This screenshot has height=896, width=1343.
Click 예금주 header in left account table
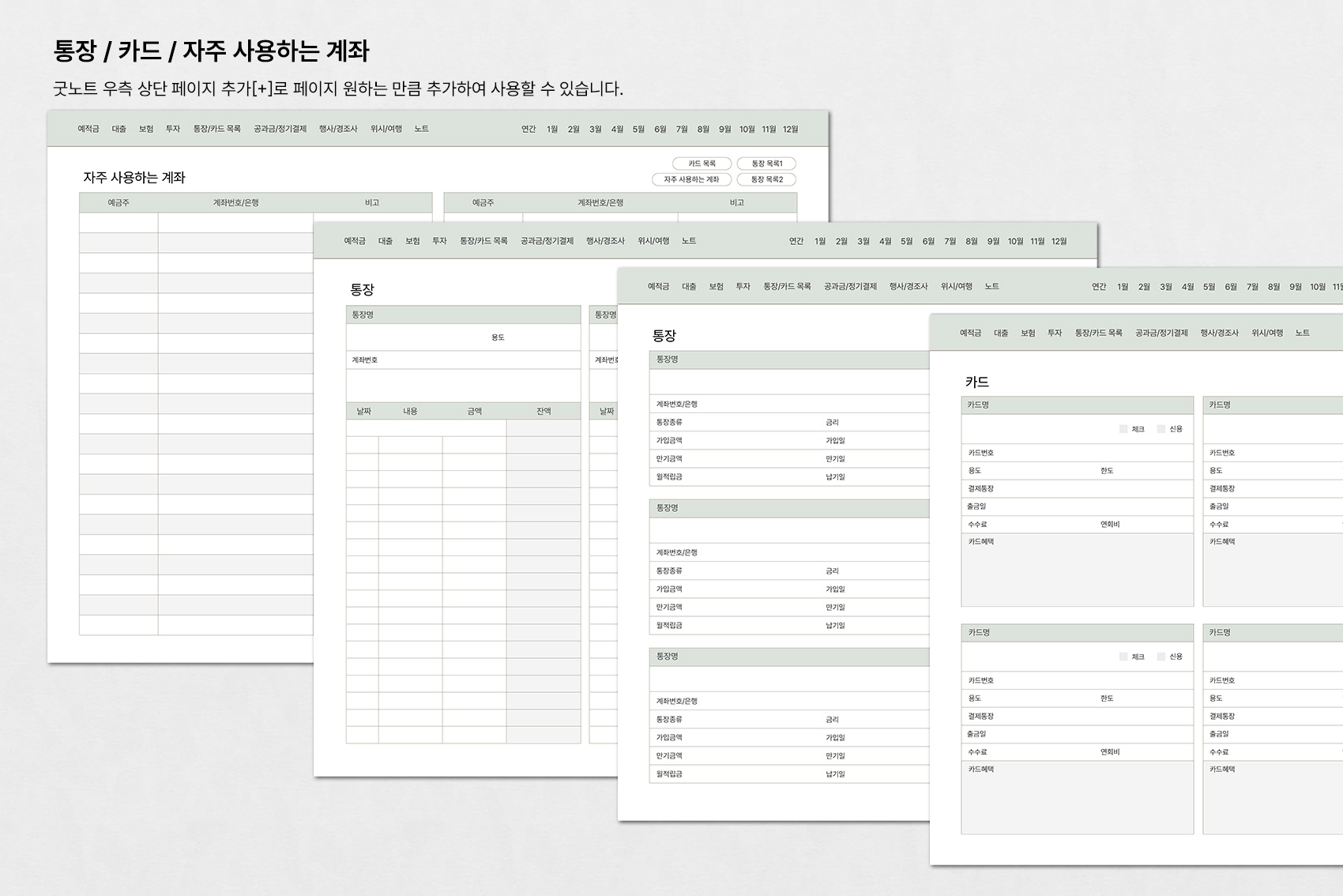pyautogui.click(x=118, y=203)
